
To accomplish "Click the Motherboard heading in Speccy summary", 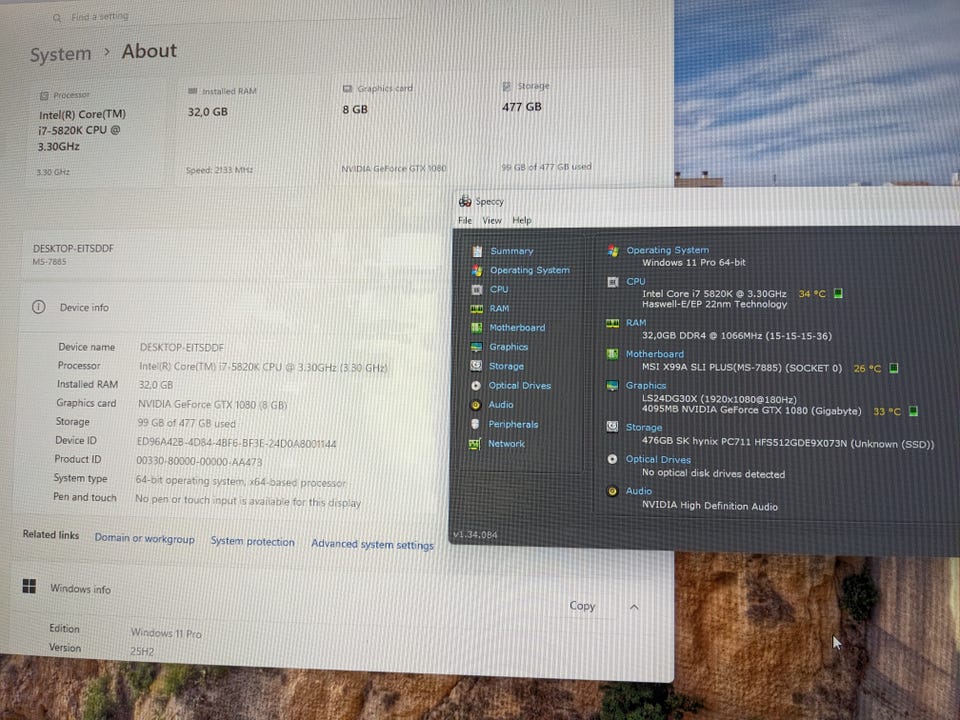I will [654, 354].
